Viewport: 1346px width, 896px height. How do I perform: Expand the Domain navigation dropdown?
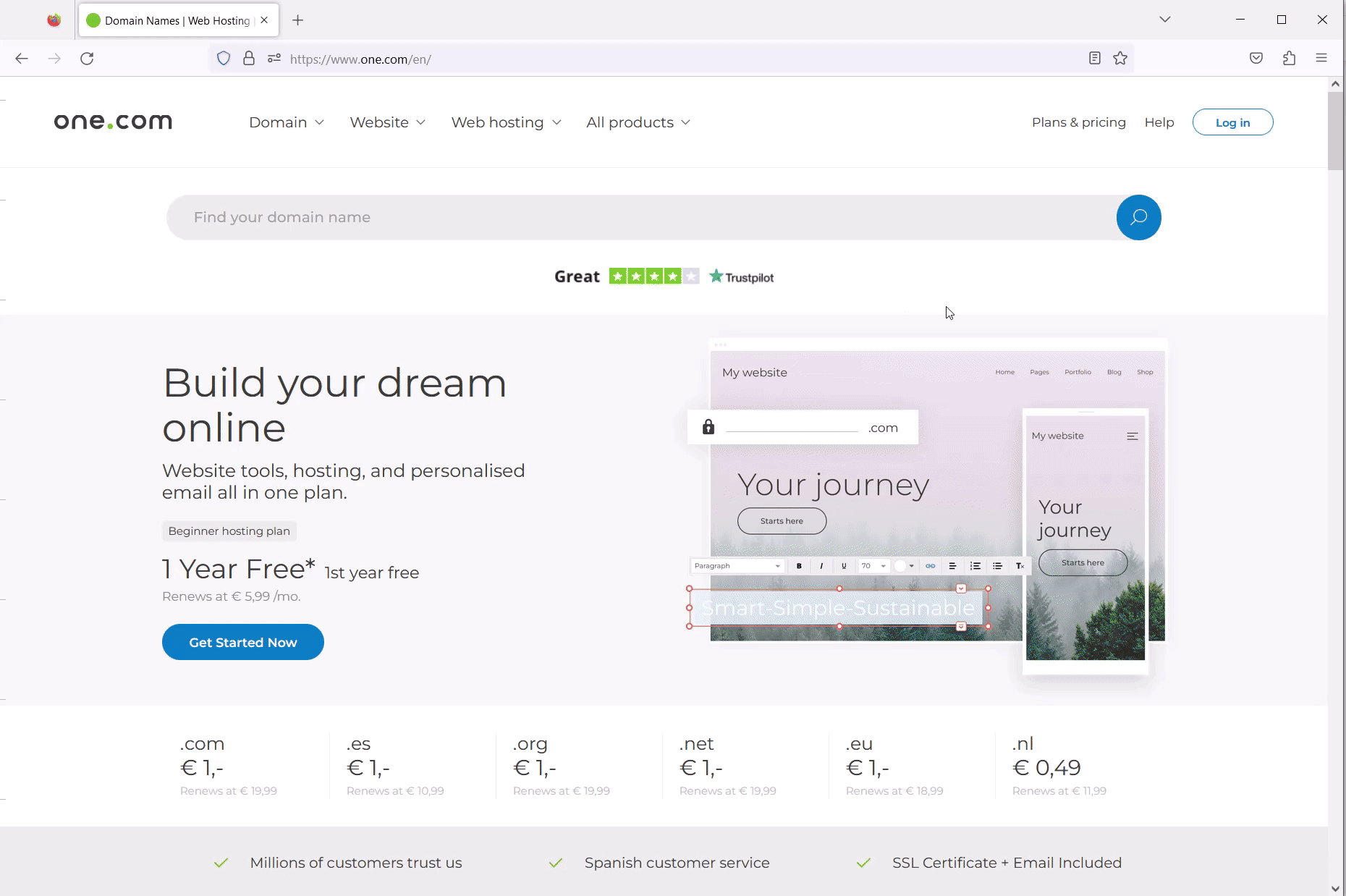click(287, 122)
